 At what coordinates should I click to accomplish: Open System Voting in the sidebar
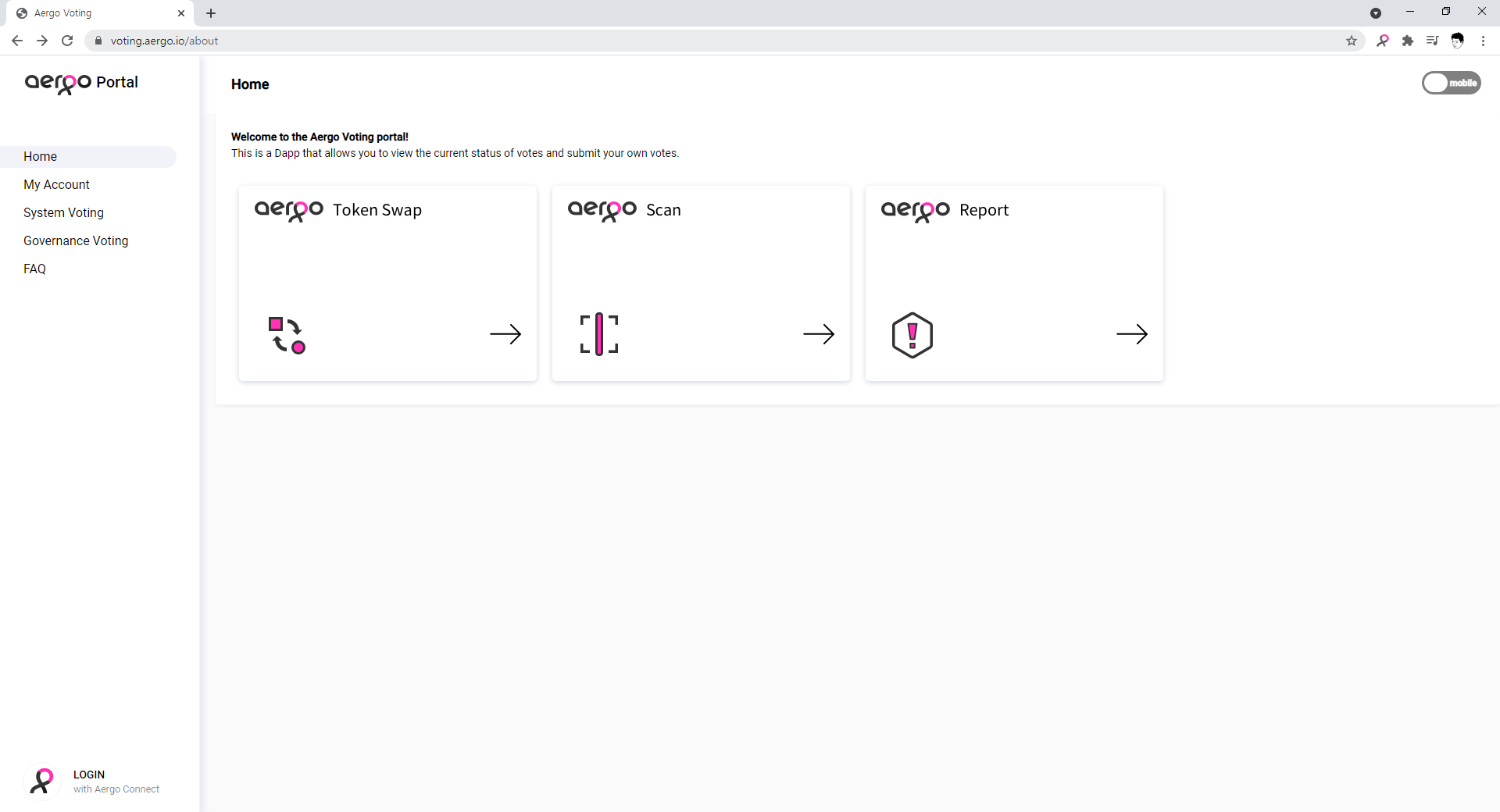click(63, 212)
